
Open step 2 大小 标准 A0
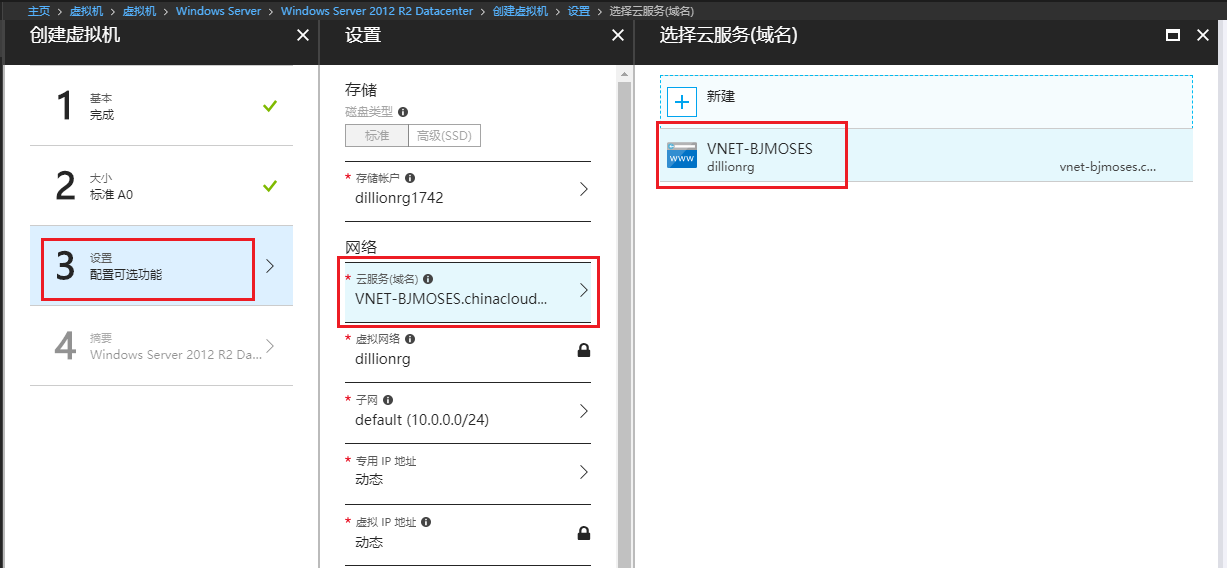tap(160, 186)
